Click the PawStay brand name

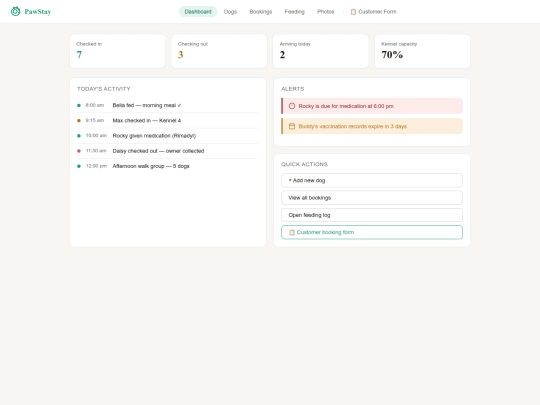38,12
